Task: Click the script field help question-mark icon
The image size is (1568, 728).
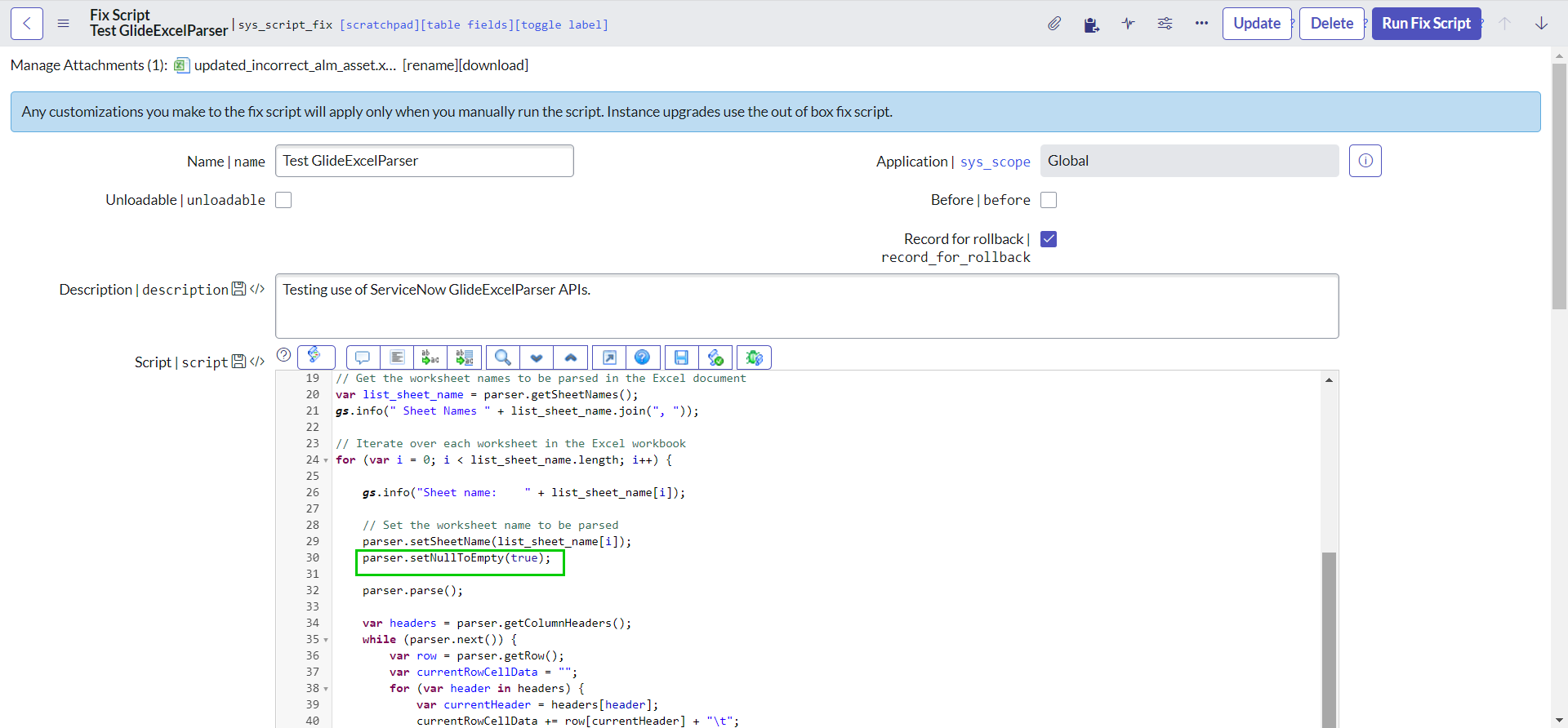Action: click(x=283, y=355)
